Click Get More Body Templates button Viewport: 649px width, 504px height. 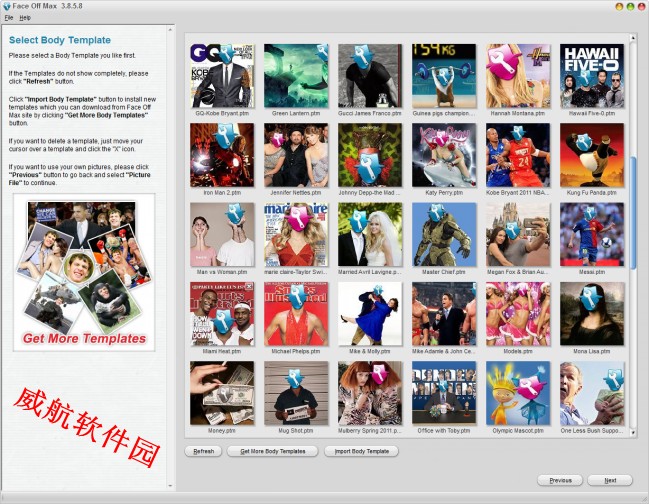(x=273, y=451)
